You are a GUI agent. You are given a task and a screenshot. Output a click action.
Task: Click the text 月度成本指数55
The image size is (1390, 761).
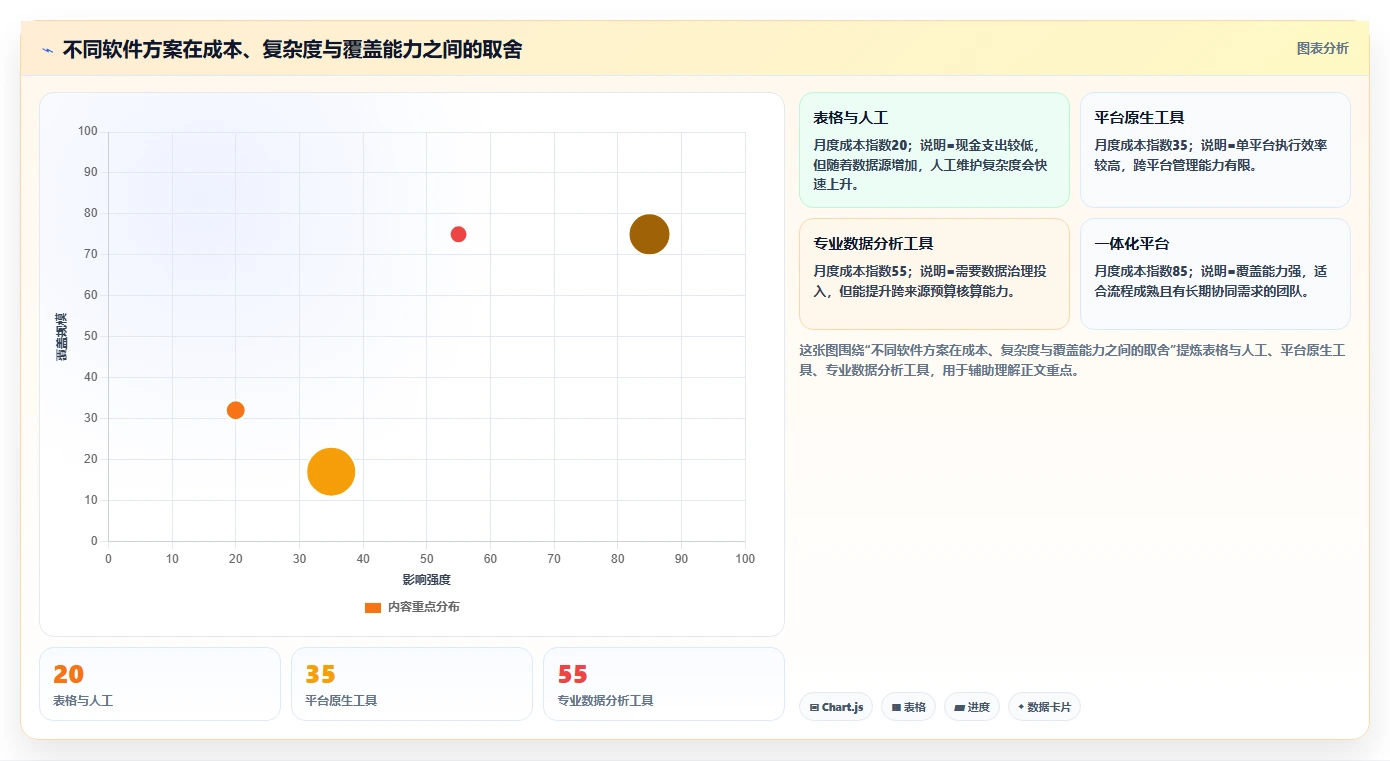(x=860, y=271)
